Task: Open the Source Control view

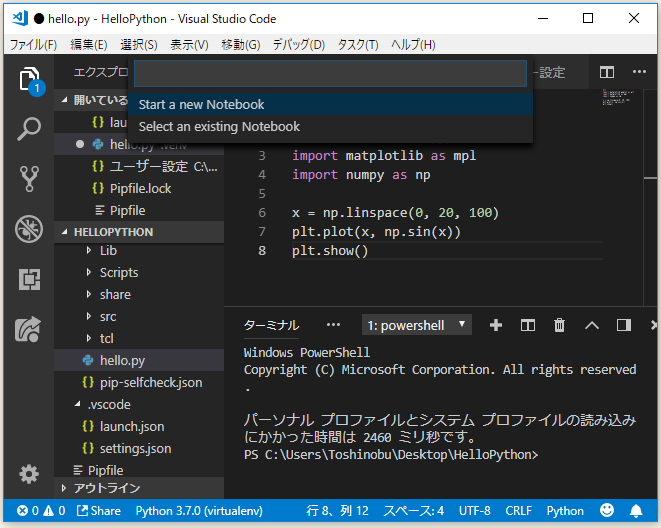Action: coord(29,179)
